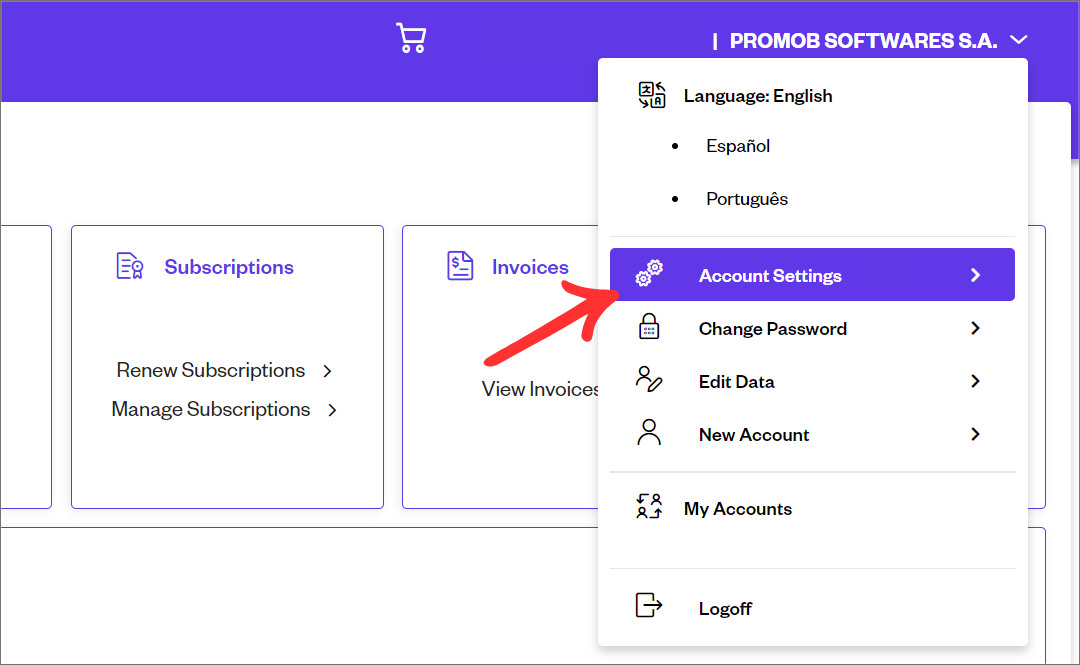Viewport: 1080px width, 665px height.
Task: Expand the New Account chevron arrow
Action: coord(976,434)
